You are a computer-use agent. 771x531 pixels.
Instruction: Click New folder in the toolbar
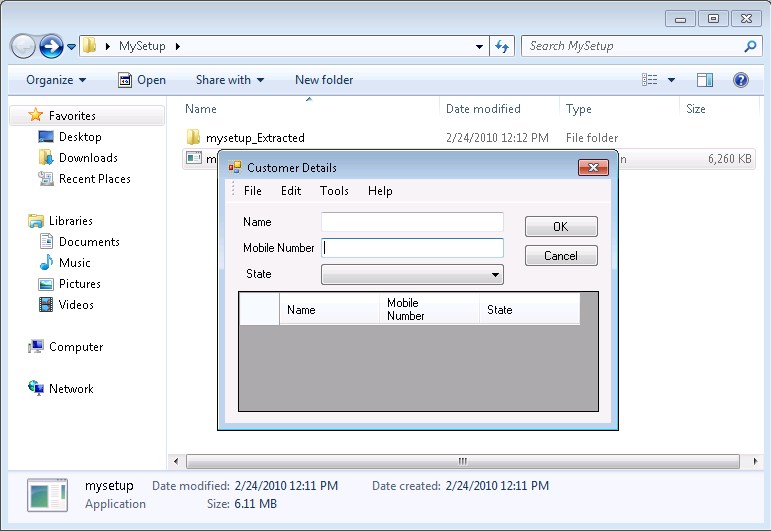tap(324, 80)
